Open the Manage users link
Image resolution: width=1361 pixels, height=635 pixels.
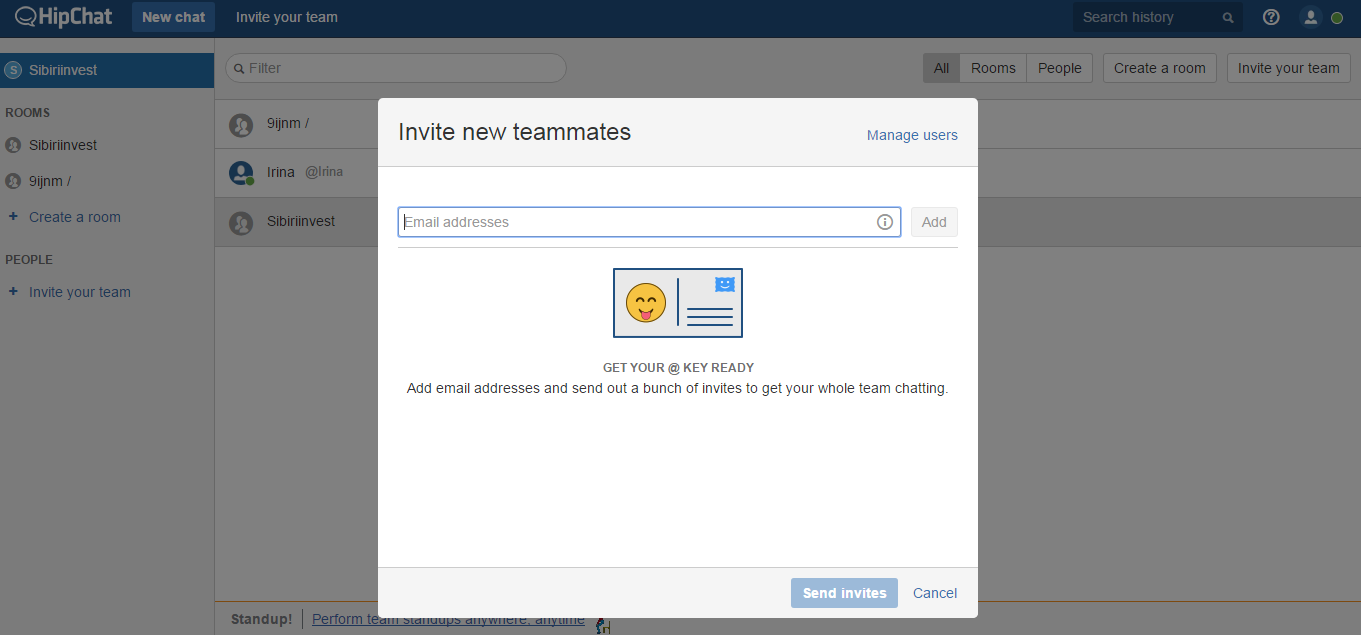(x=912, y=135)
